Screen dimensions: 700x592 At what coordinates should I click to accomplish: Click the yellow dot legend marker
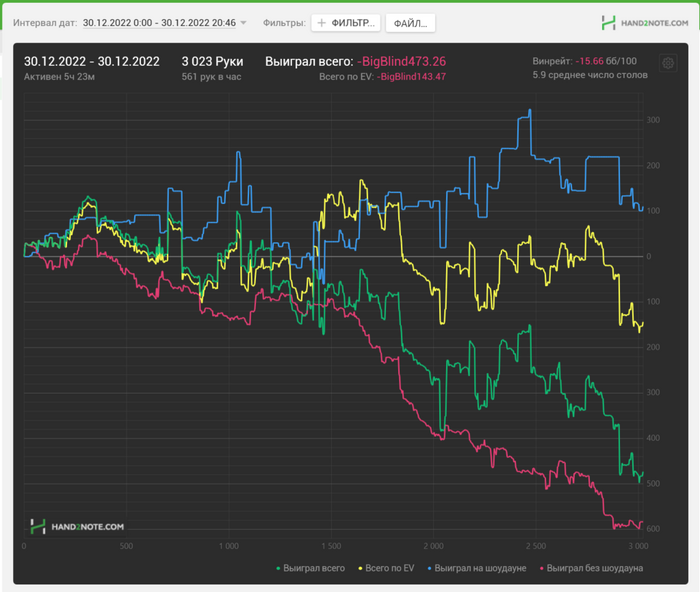coord(361,568)
